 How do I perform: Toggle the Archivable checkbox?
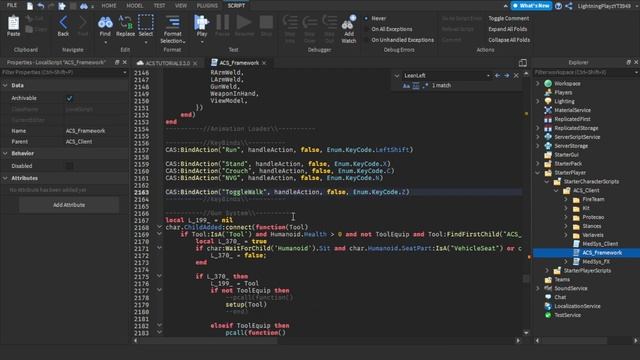[x=69, y=98]
